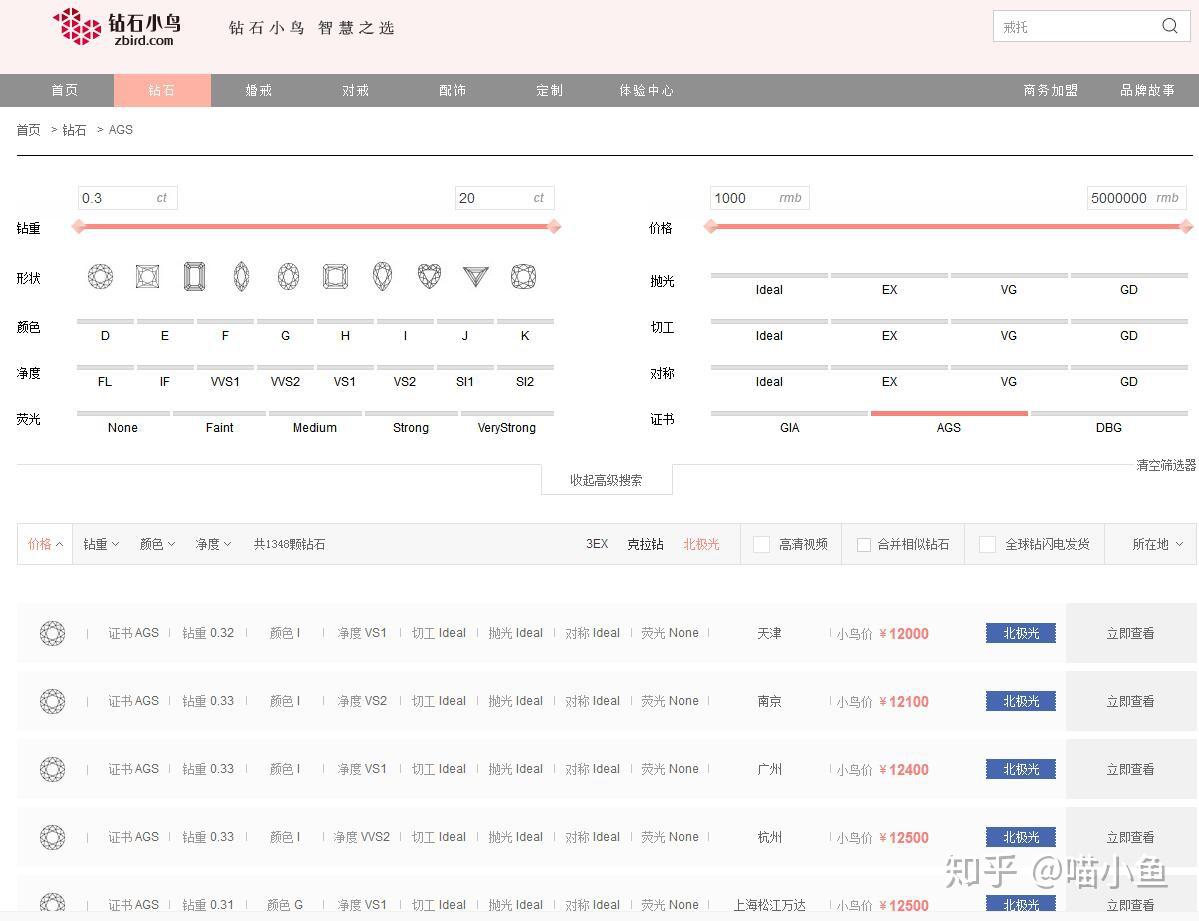This screenshot has width=1199, height=921.
Task: Click the search magnifier icon
Action: click(1168, 26)
